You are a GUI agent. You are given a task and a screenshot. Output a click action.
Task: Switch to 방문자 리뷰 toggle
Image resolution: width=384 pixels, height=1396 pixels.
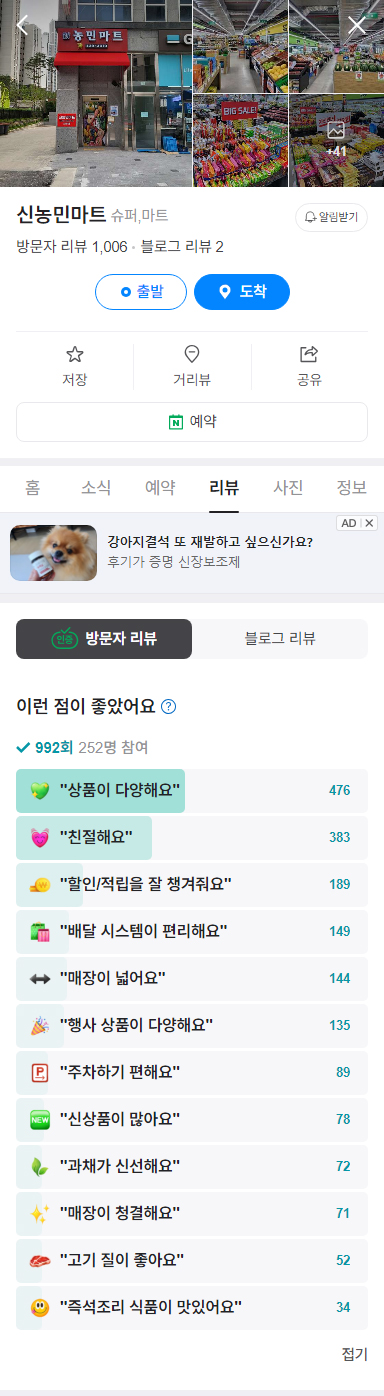(104, 639)
